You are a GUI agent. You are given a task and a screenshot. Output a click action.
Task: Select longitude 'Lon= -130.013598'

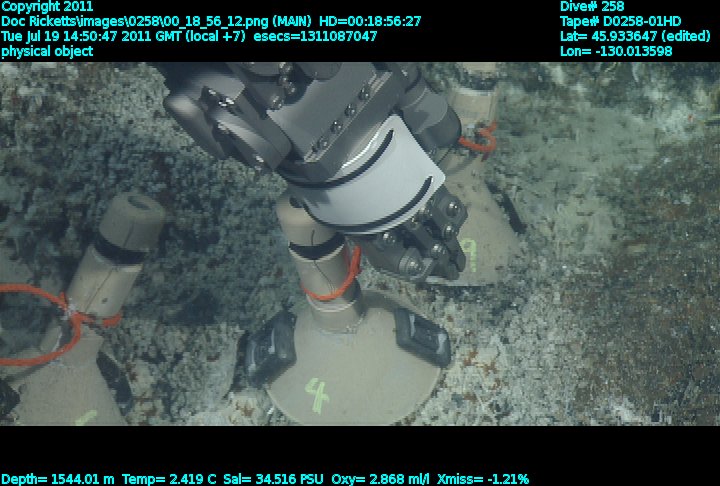(616, 51)
